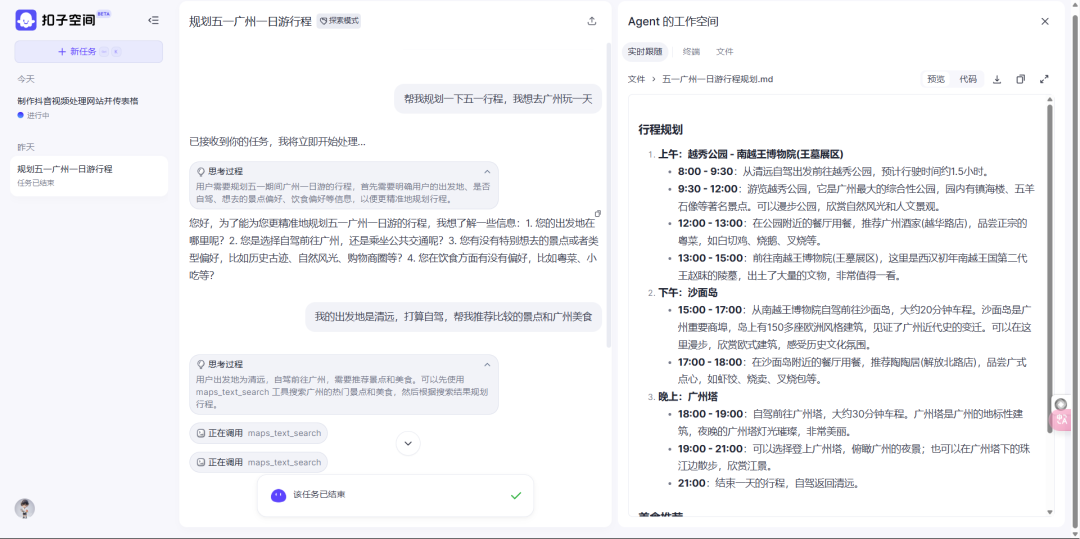
Task: Click the 扣子空间 logo icon
Action: [26, 21]
